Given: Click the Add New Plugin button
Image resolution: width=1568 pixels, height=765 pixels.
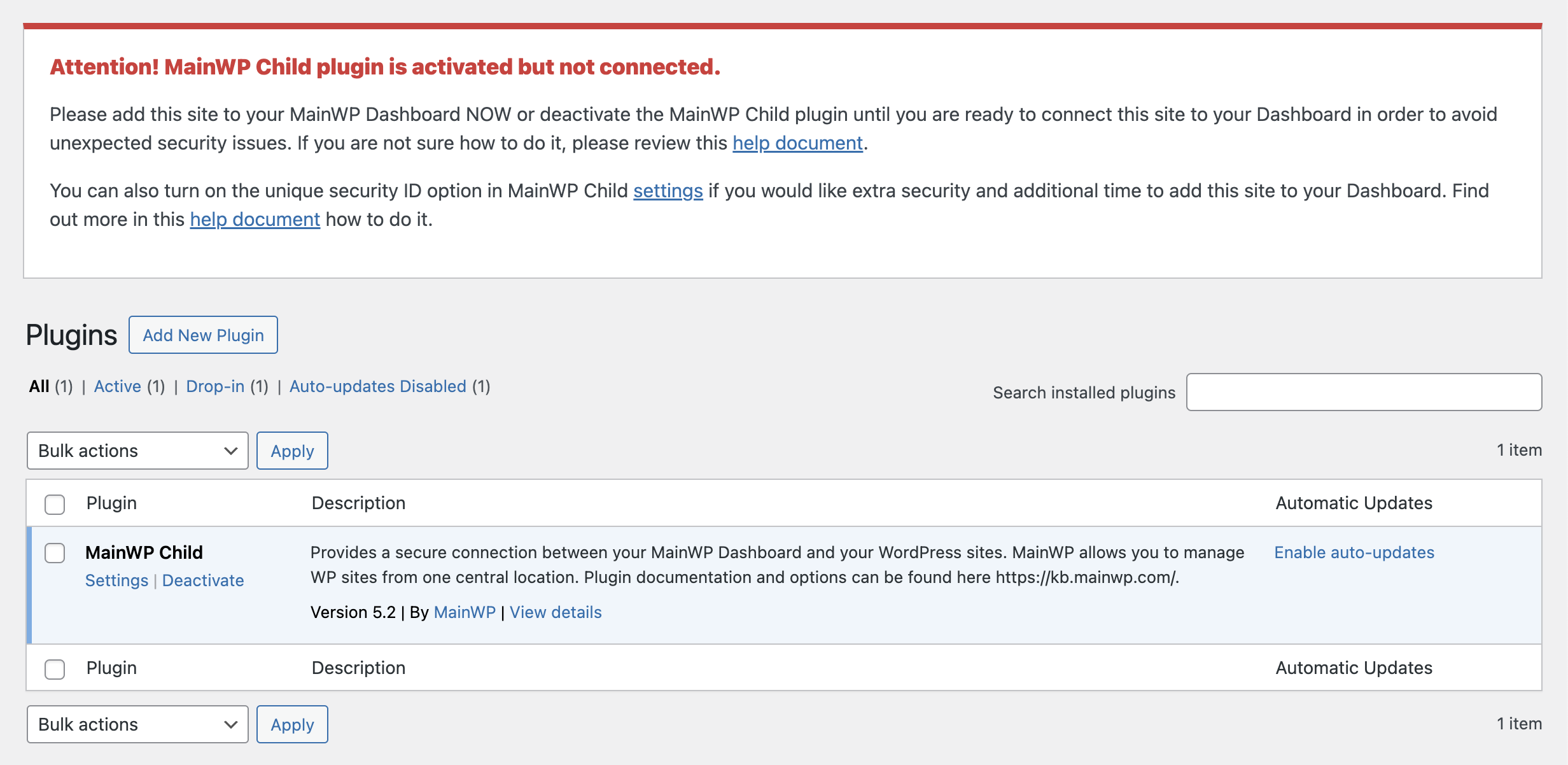Looking at the screenshot, I should pyautogui.click(x=203, y=335).
